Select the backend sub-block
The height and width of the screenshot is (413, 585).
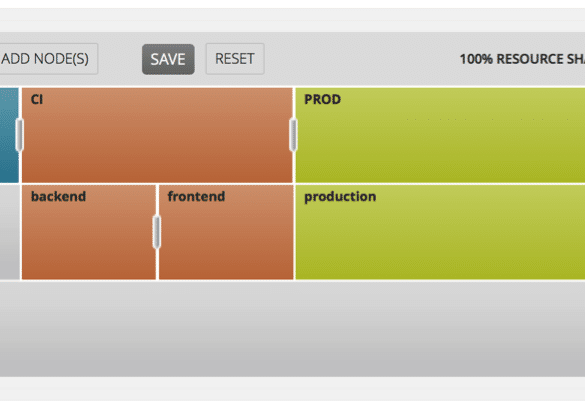89,232
